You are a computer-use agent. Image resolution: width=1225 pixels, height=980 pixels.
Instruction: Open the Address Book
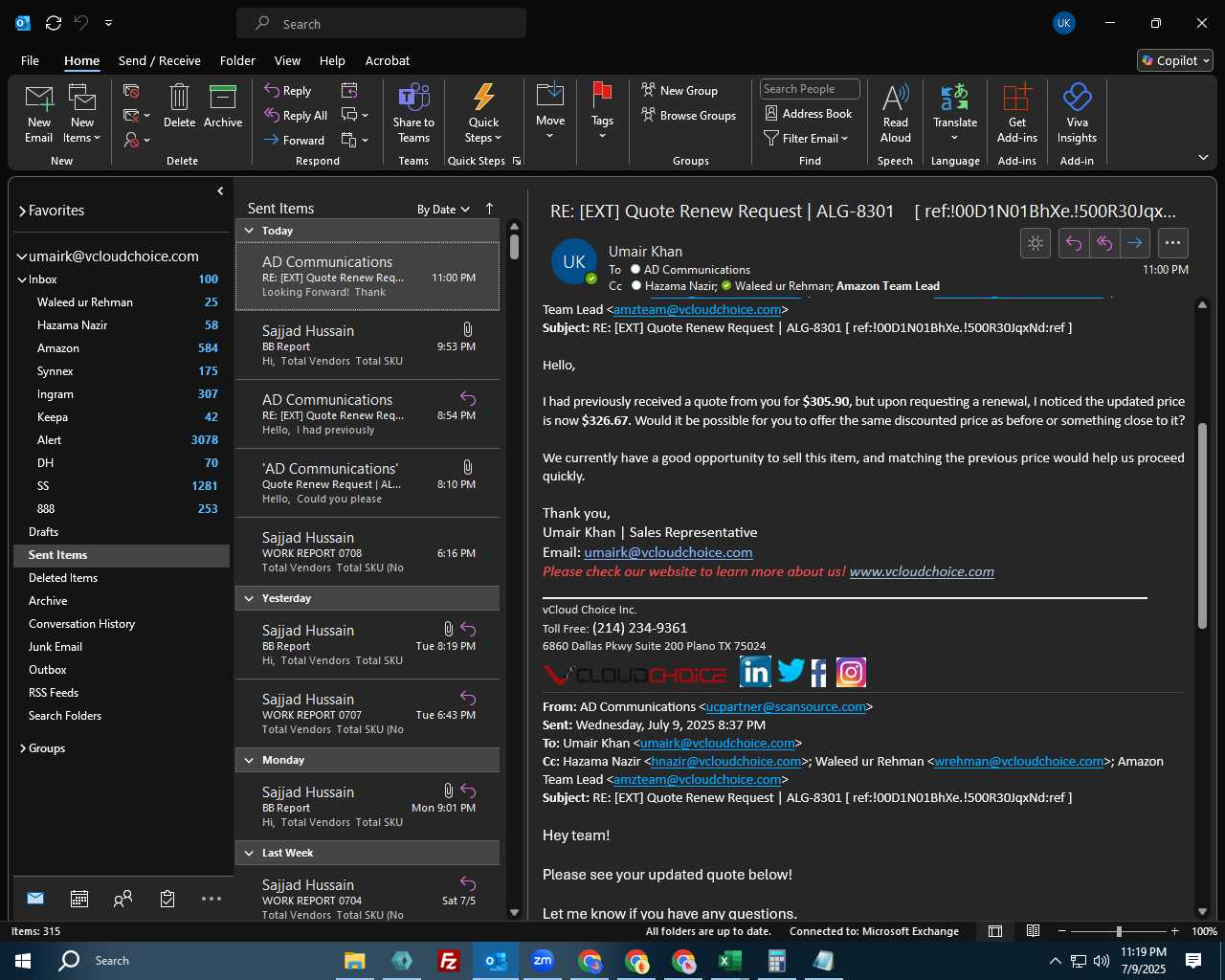(x=809, y=113)
